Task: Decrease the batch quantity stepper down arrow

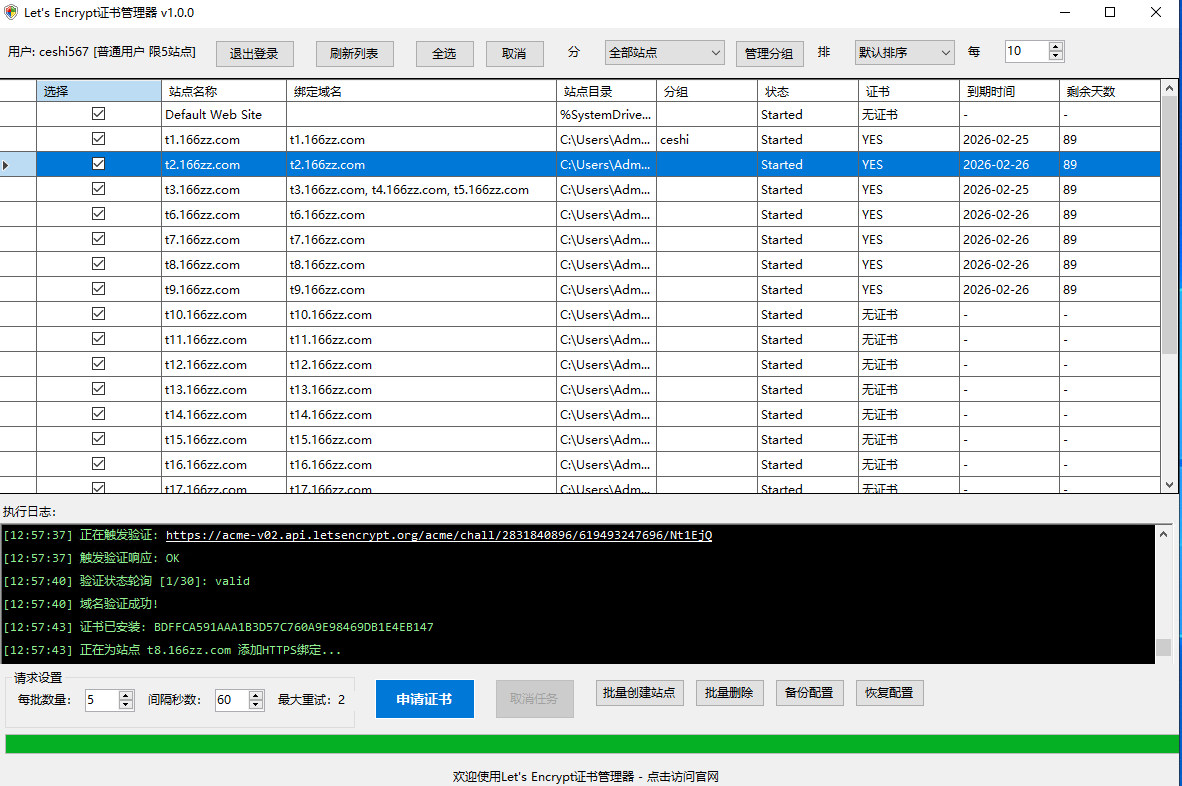Action: click(x=126, y=705)
